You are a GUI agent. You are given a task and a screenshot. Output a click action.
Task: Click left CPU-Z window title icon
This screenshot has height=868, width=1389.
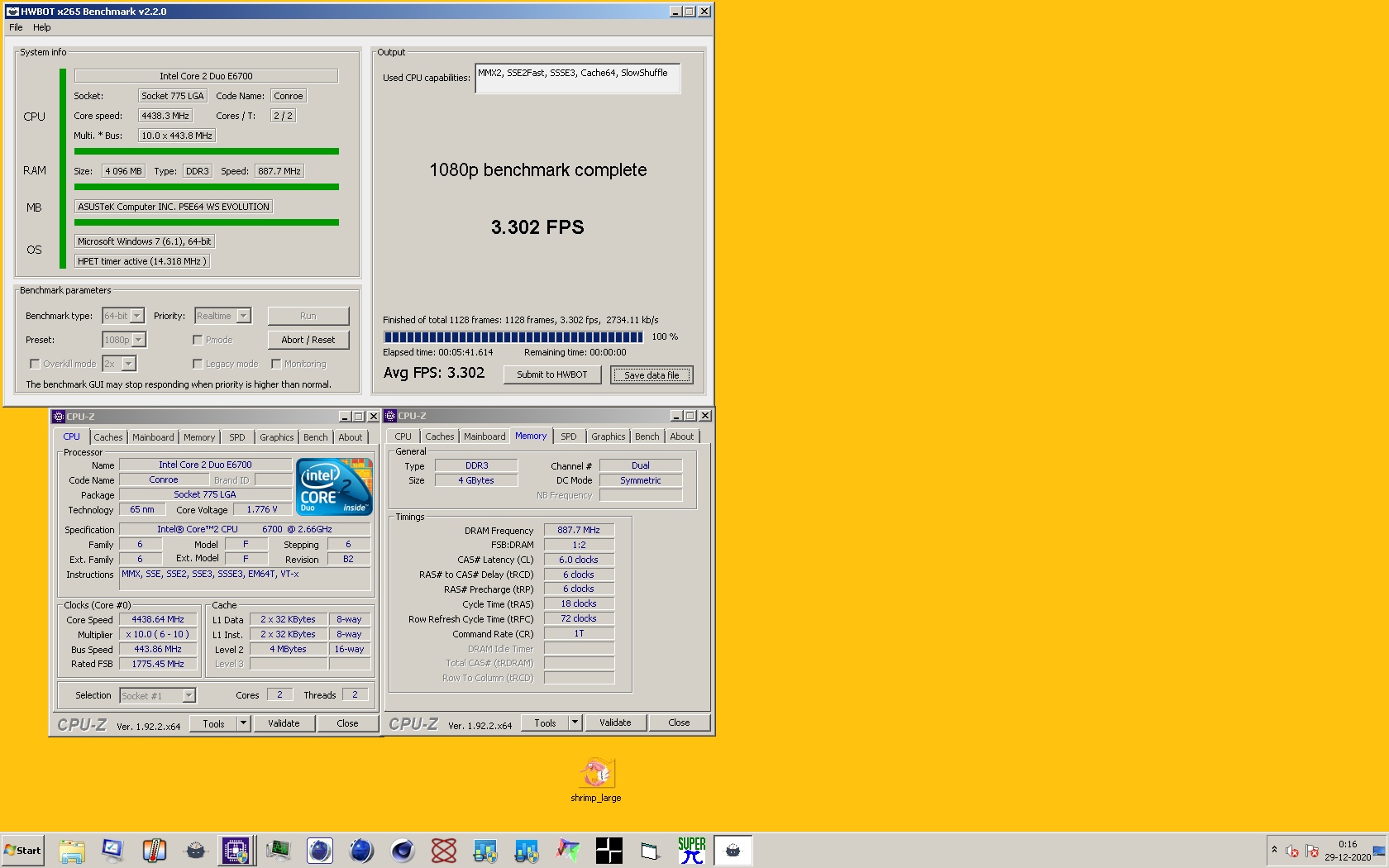(59, 417)
